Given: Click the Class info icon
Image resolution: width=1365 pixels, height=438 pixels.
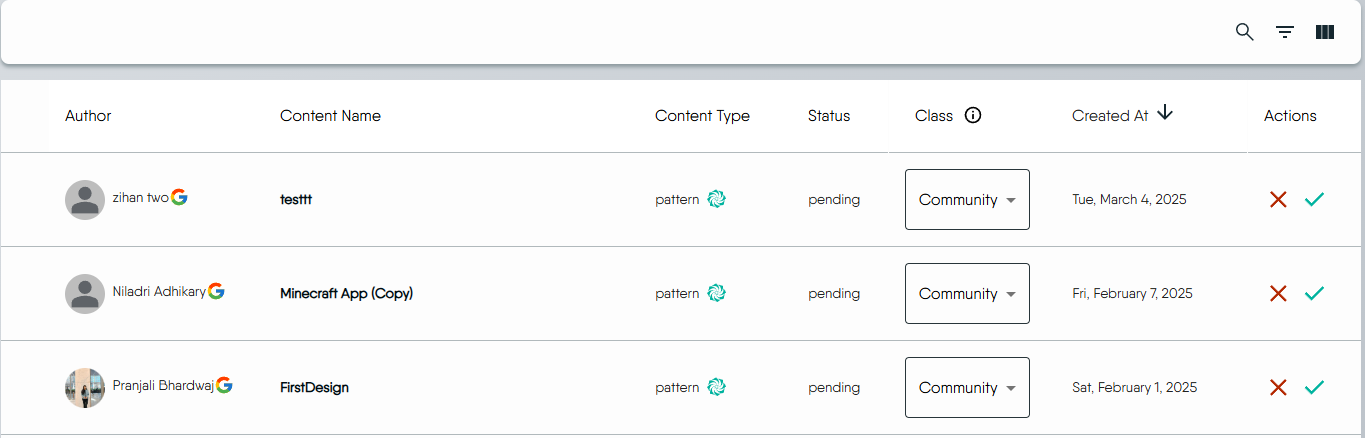Looking at the screenshot, I should (973, 115).
